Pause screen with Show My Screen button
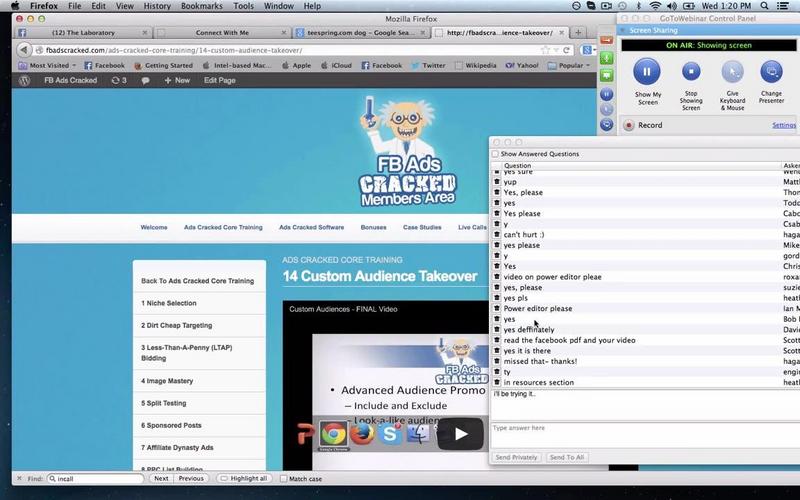 click(646, 71)
